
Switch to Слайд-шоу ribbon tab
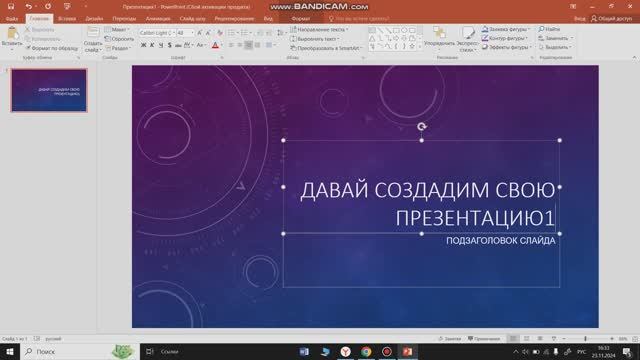(193, 19)
